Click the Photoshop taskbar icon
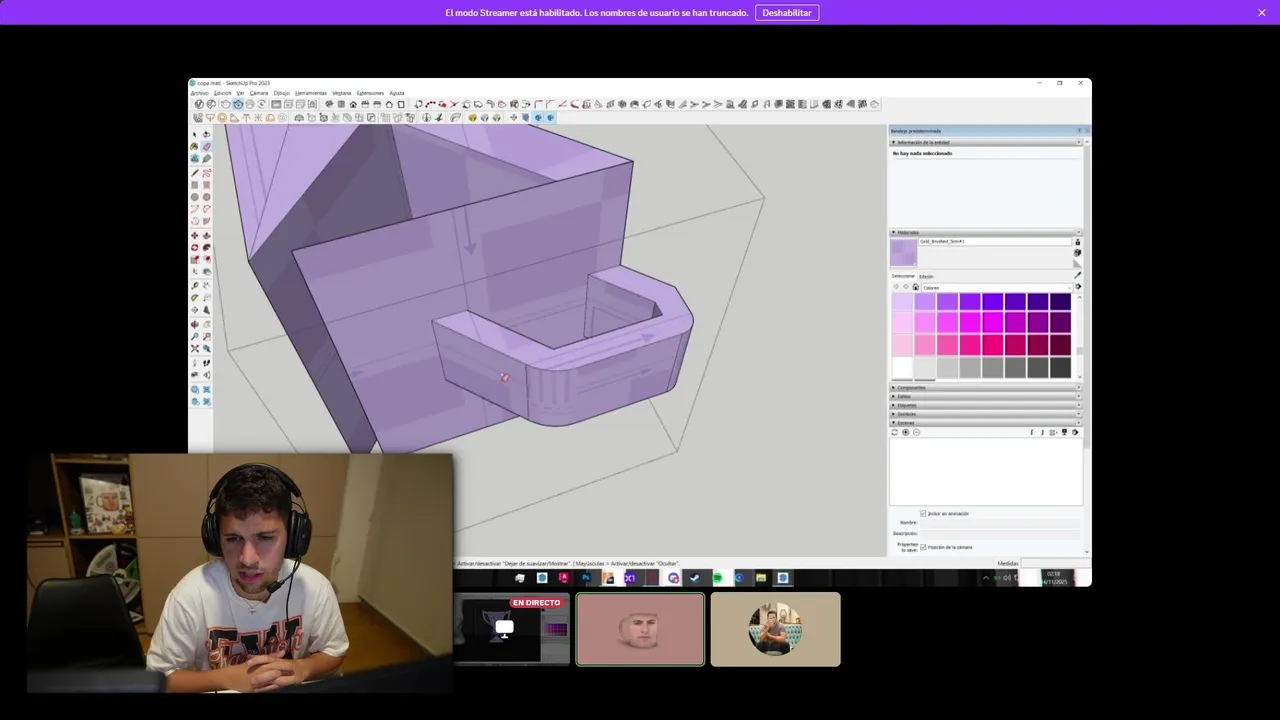This screenshot has height=720, width=1280. pyautogui.click(x=586, y=578)
